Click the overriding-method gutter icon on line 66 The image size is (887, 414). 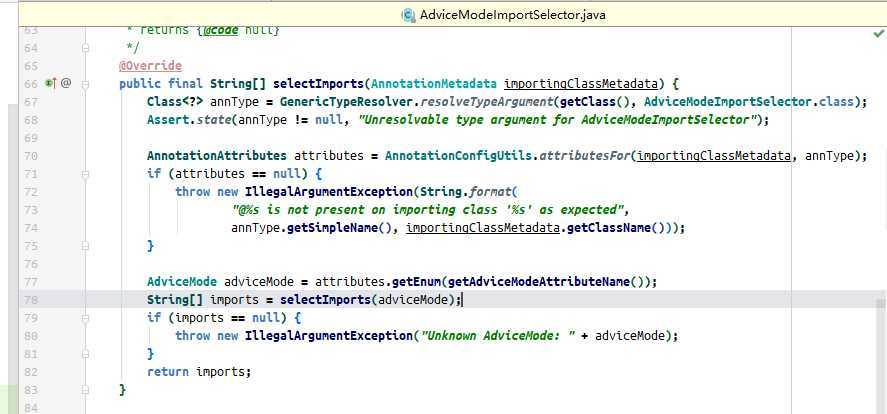pyautogui.click(x=51, y=84)
